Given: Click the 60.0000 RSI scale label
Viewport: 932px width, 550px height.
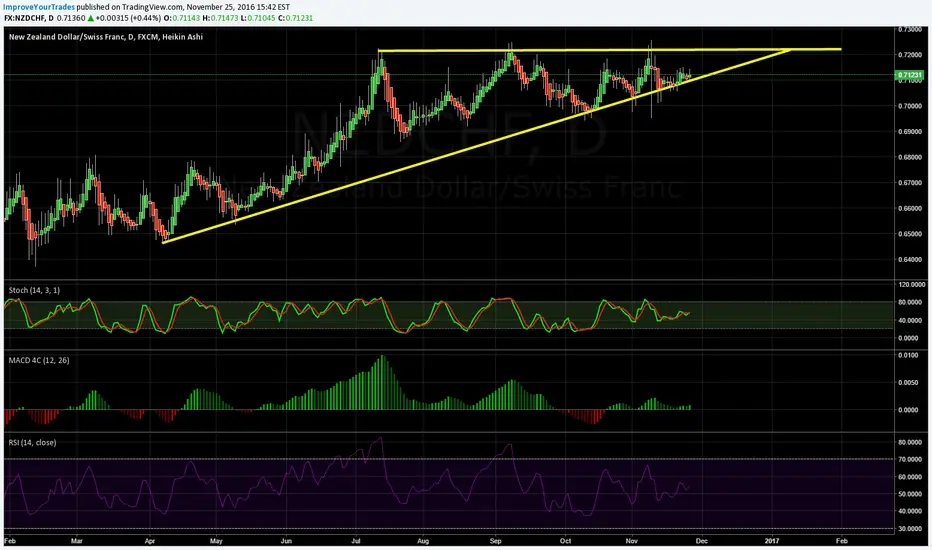Looking at the screenshot, I should (910, 477).
